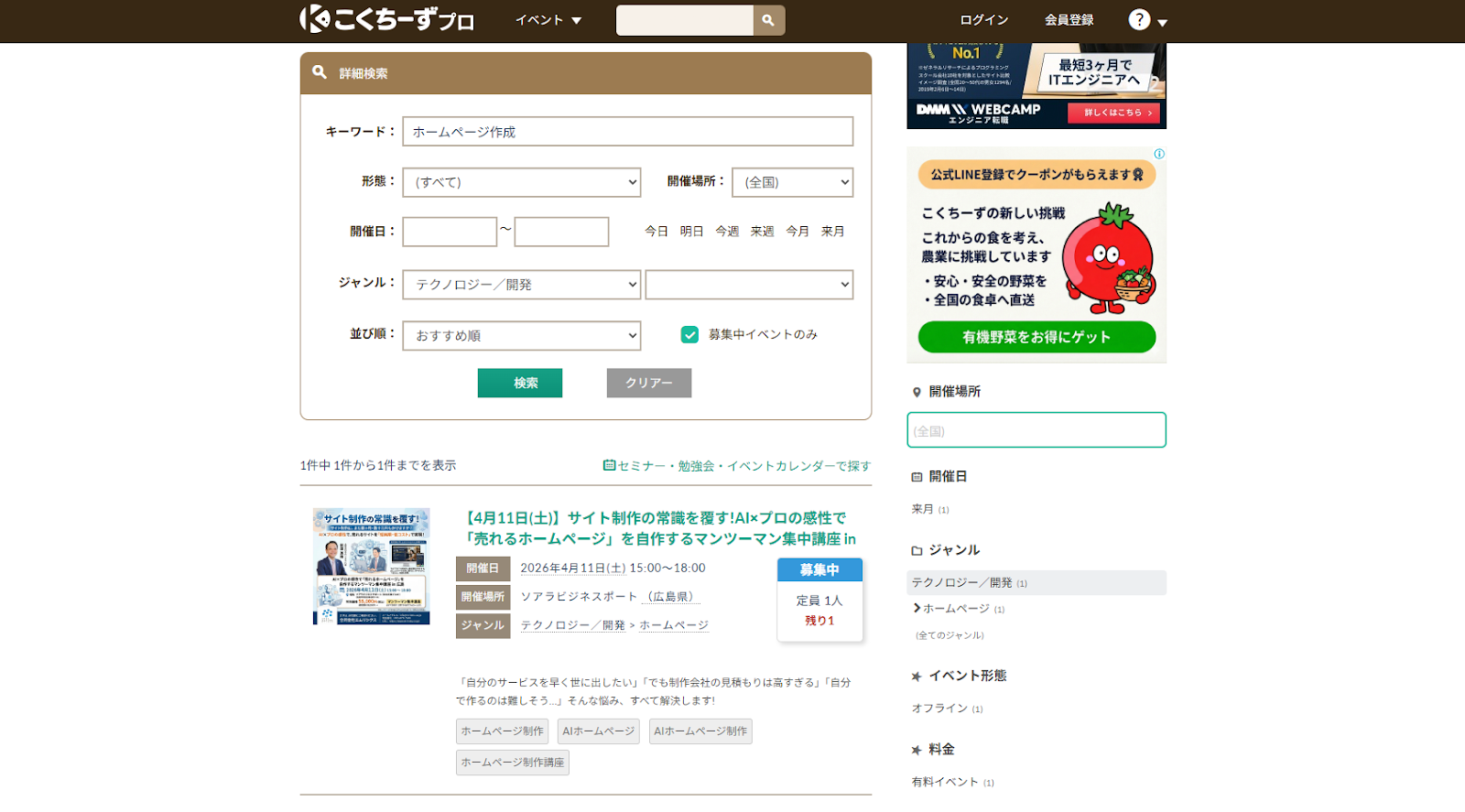Viewport: 1465px width, 812px height.
Task: Expand the arrow next to help icon
Action: point(1162,23)
